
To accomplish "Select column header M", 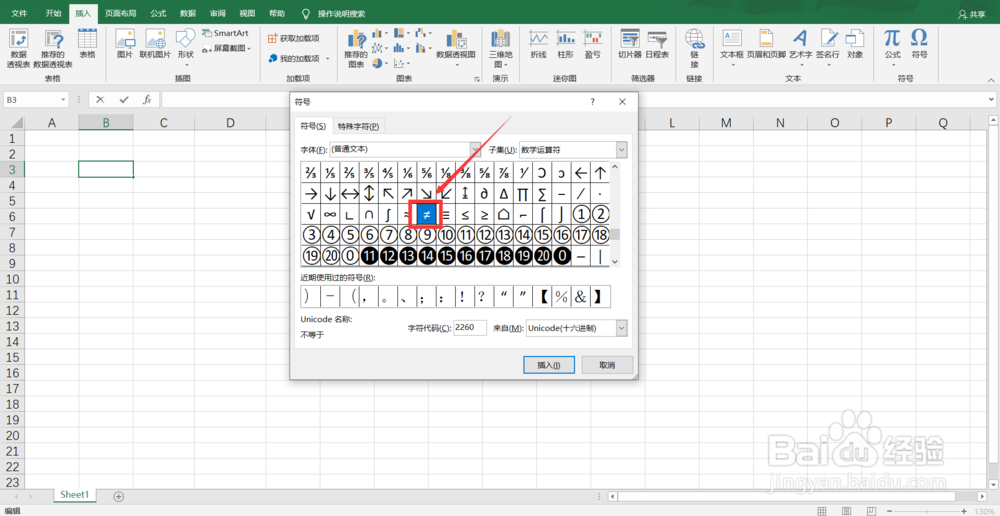I will (x=726, y=123).
